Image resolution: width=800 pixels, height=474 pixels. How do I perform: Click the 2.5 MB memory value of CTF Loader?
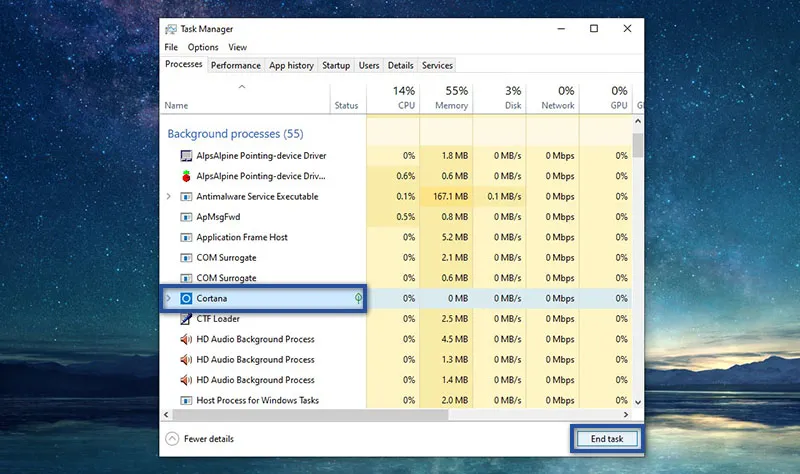[x=455, y=319]
